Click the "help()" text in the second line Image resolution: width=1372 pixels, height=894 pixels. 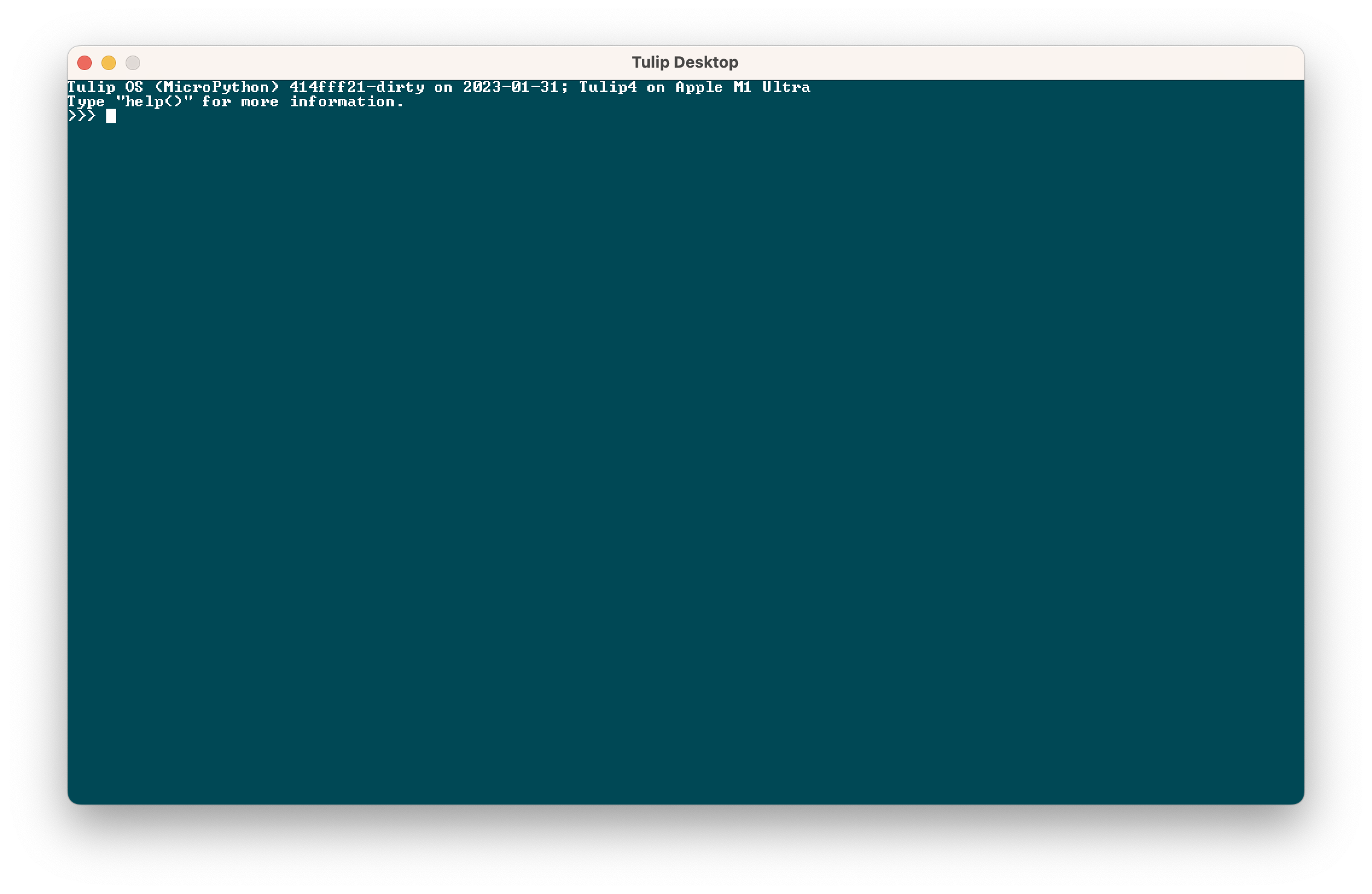pyautogui.click(x=154, y=101)
